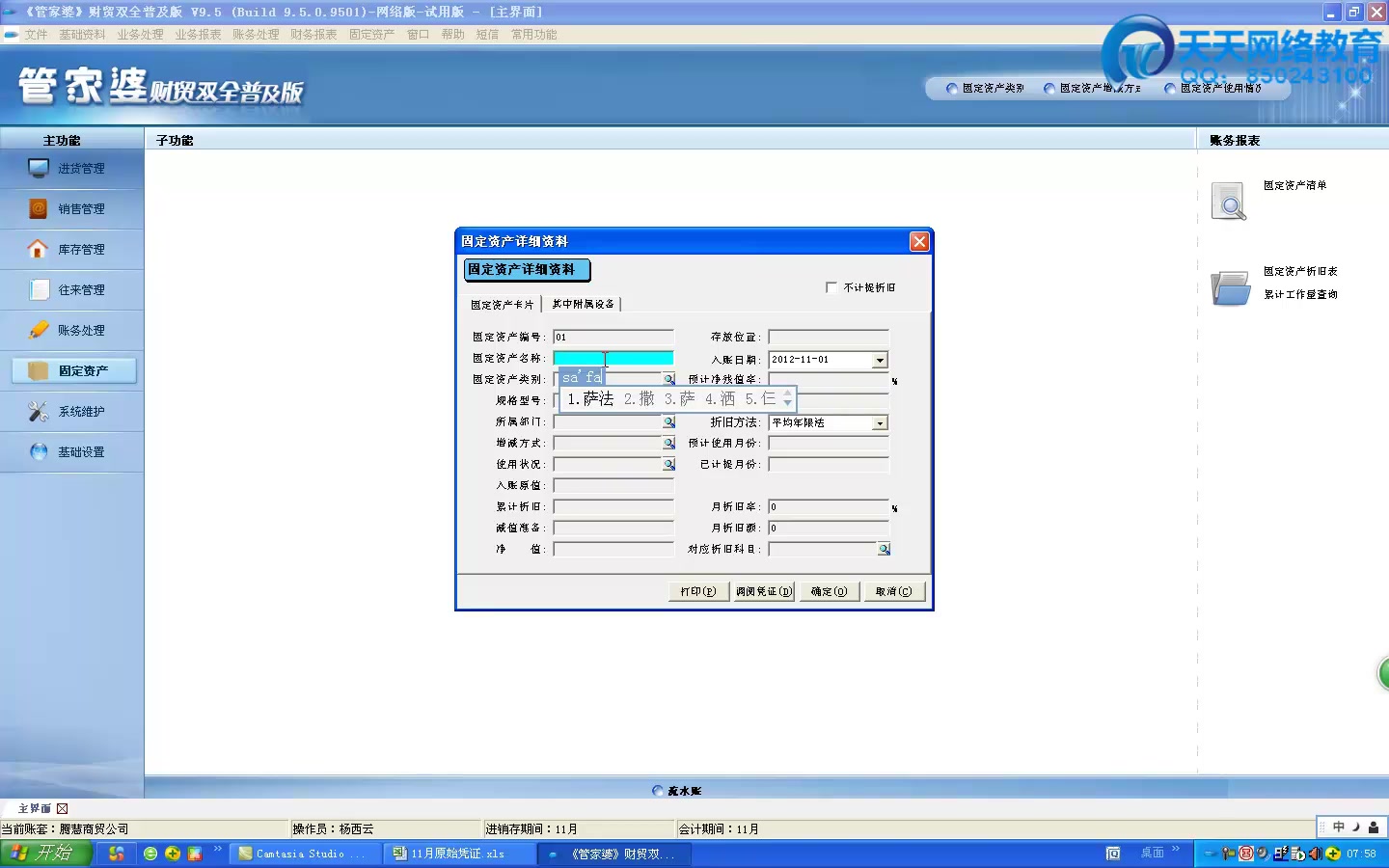Click lookup icon next to 所属部门 field
The image size is (1389, 868).
(668, 422)
